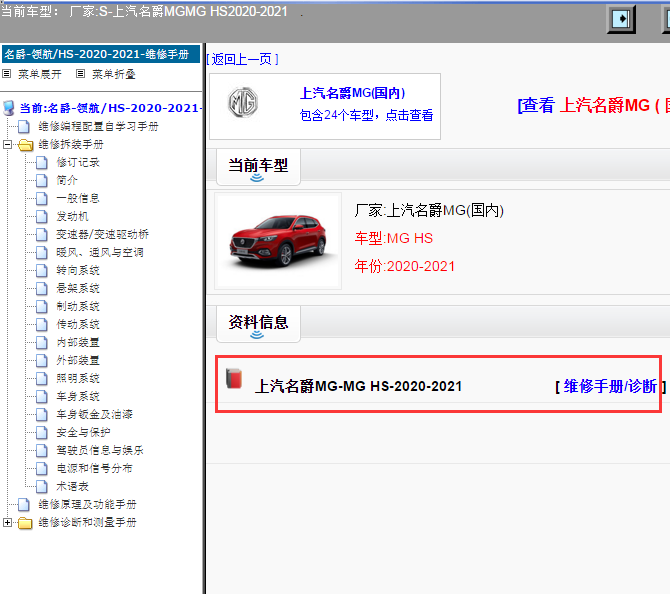
Task: Click the page icon beside 照明系统
Action: coord(42,378)
